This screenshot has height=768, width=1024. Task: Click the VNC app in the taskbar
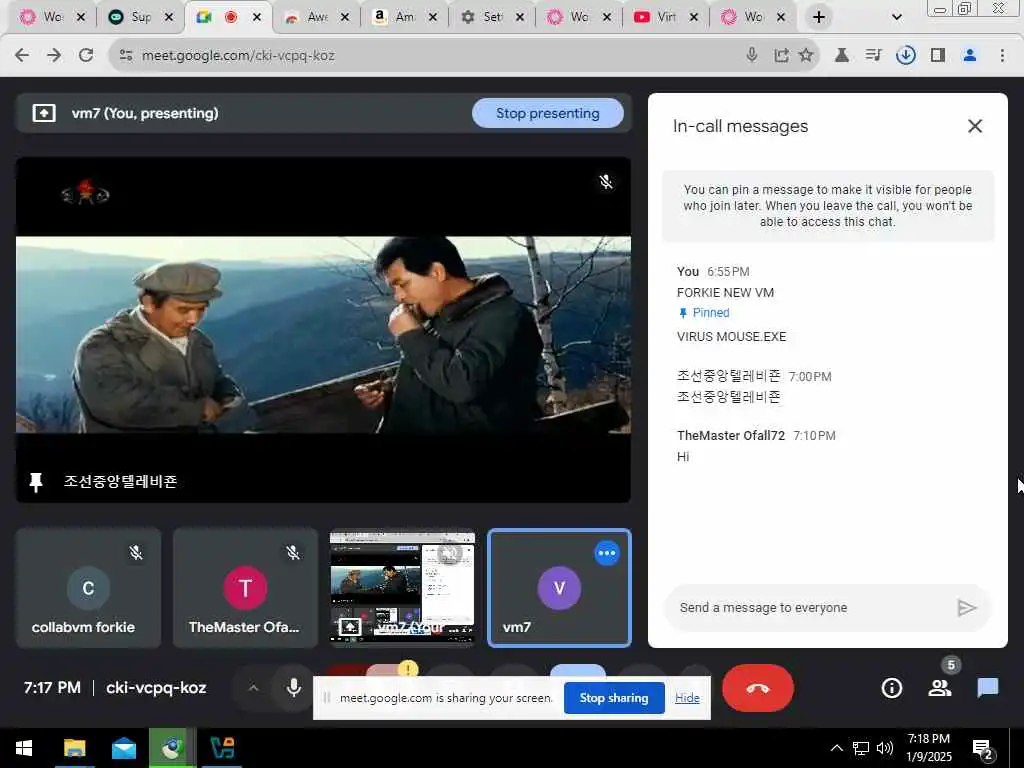(222, 748)
